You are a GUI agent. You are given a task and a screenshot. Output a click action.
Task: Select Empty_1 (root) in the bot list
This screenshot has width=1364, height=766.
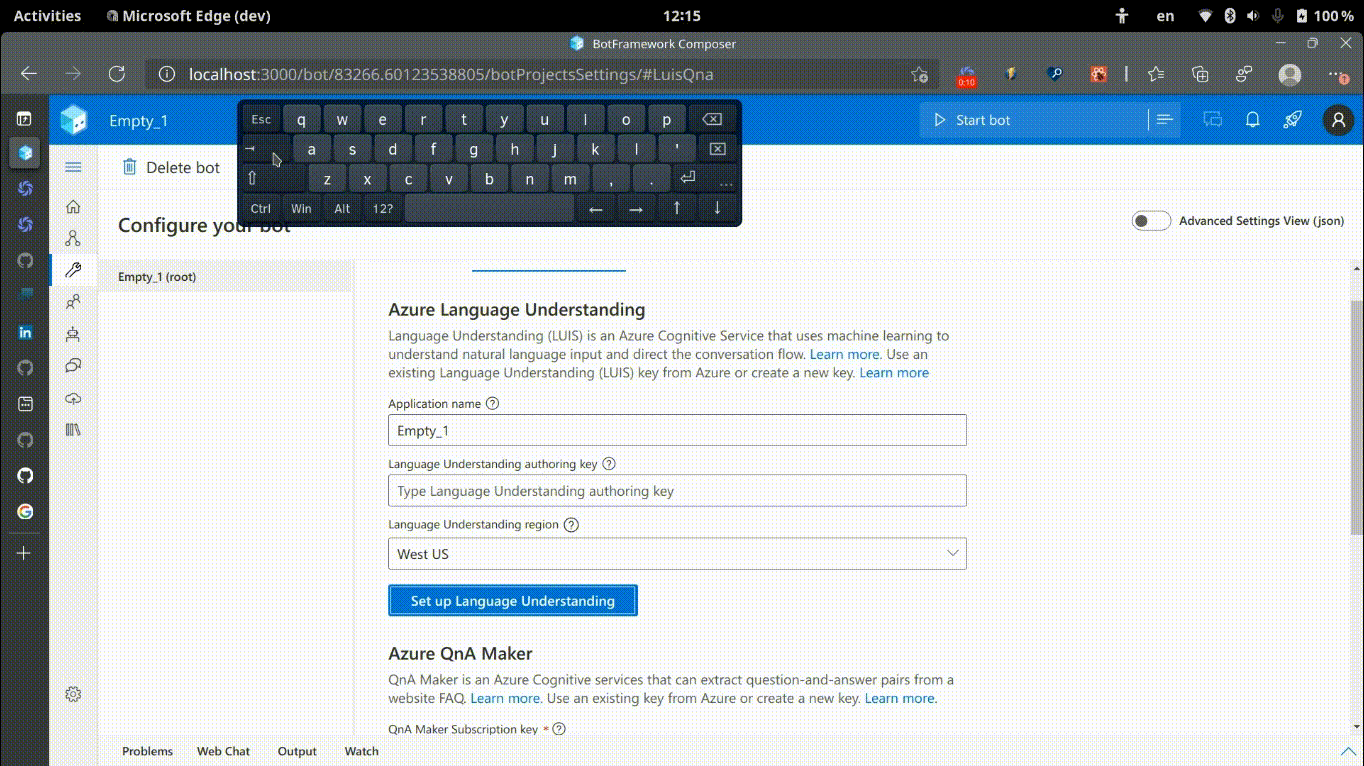(226, 277)
